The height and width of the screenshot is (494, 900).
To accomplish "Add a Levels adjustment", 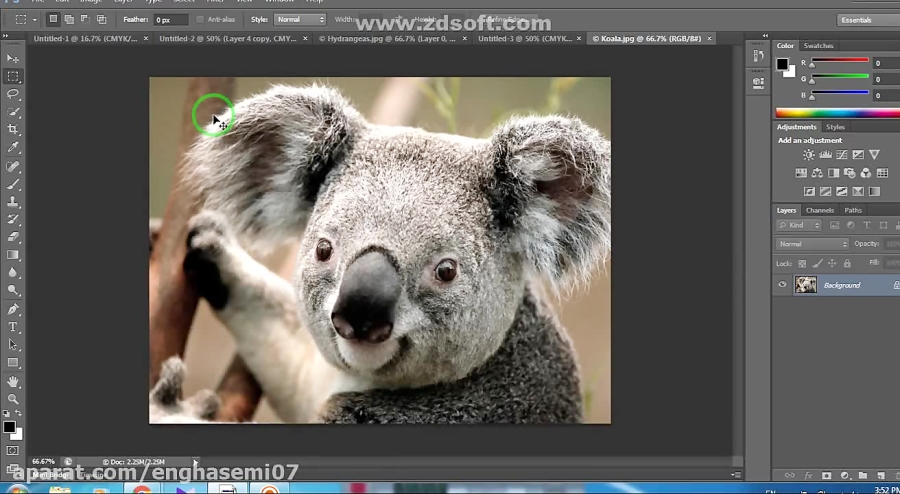I will point(825,154).
